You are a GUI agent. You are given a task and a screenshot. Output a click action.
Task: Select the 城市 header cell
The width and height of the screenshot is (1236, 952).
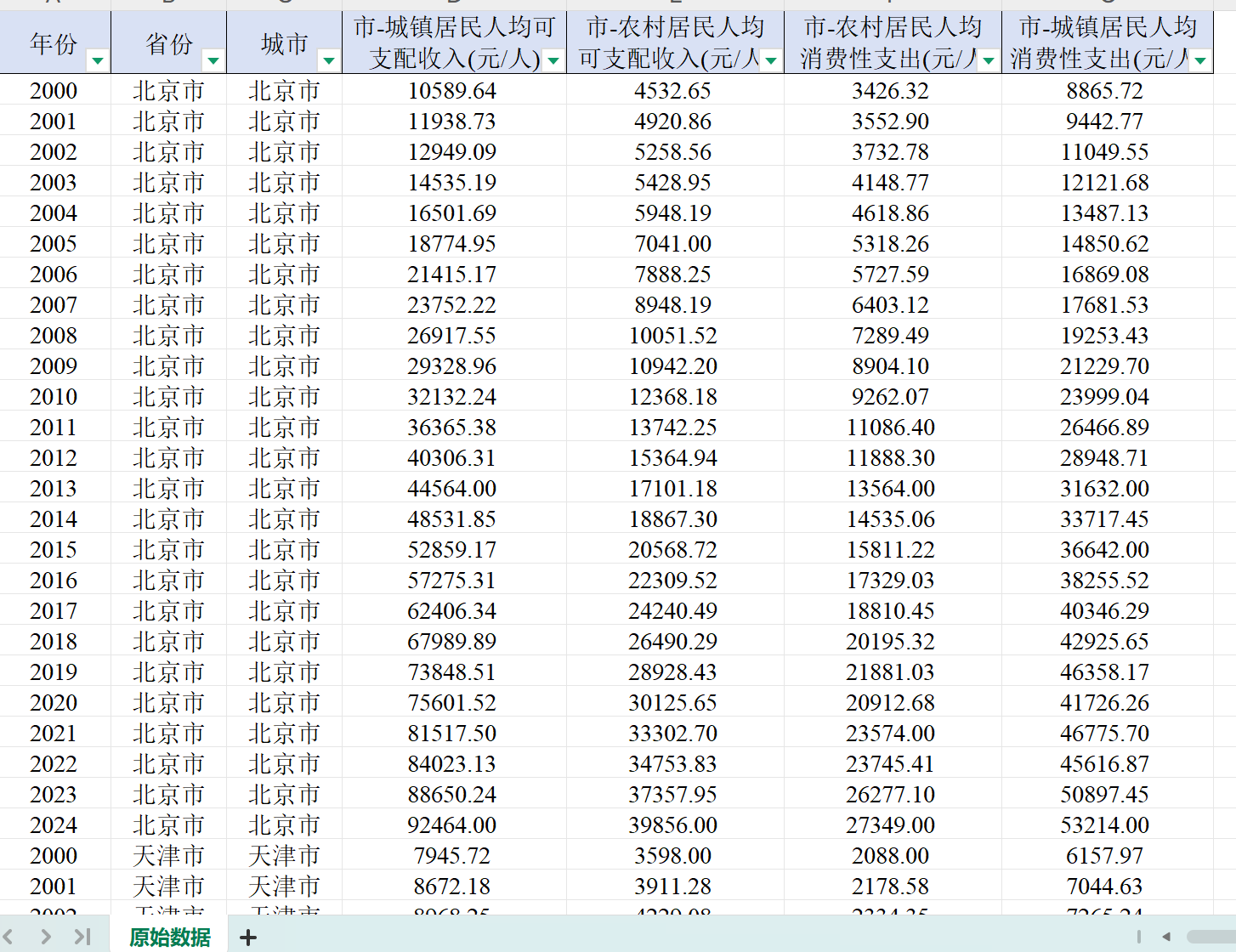coord(285,42)
